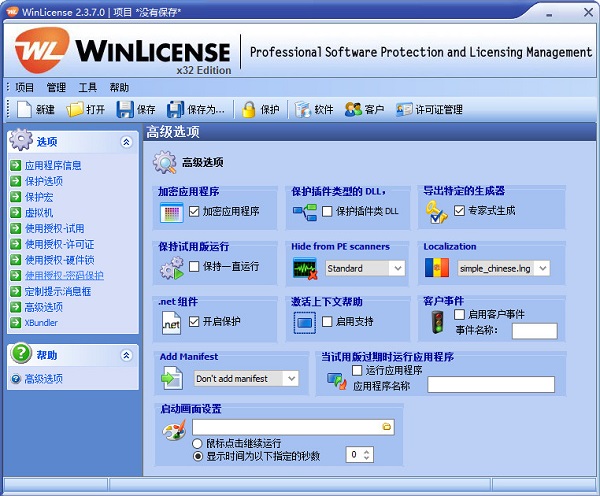The height and width of the screenshot is (496, 600).
Task: Open XBundler sidebar link
Action: point(41,323)
